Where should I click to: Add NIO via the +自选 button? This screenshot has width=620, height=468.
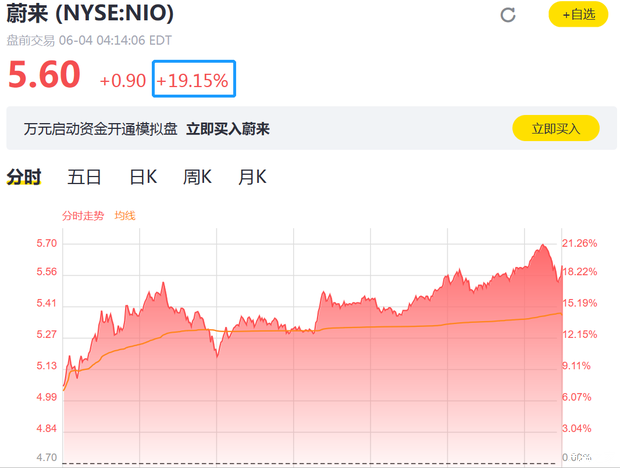click(578, 15)
